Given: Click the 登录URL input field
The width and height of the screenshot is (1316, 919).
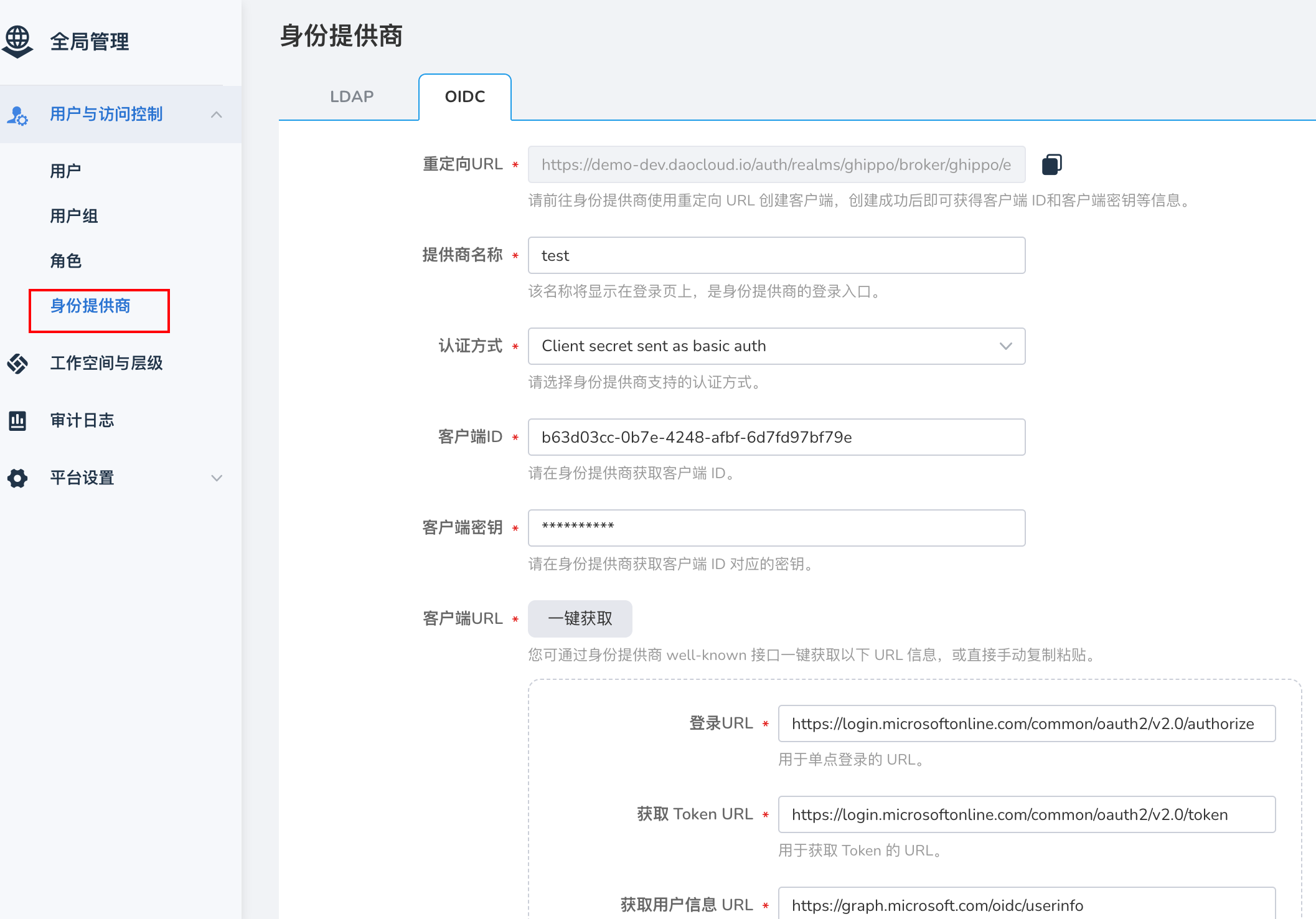Looking at the screenshot, I should click(1027, 723).
